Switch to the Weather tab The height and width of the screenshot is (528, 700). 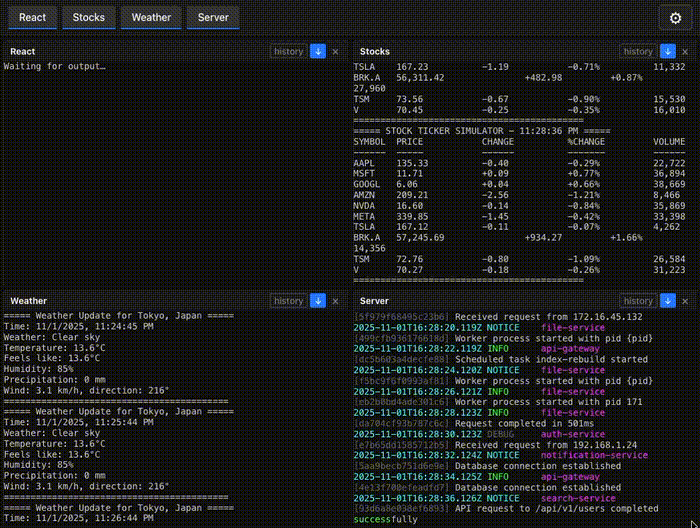tap(151, 18)
